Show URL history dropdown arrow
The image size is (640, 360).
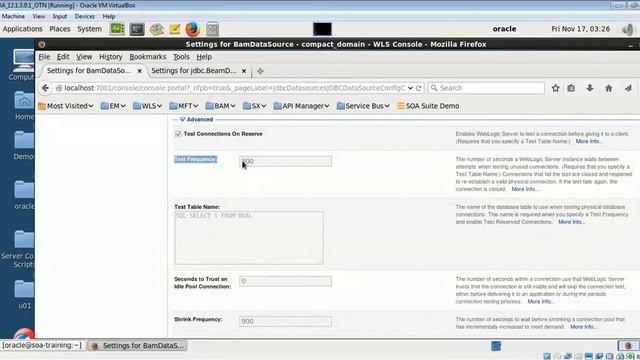(x=410, y=88)
